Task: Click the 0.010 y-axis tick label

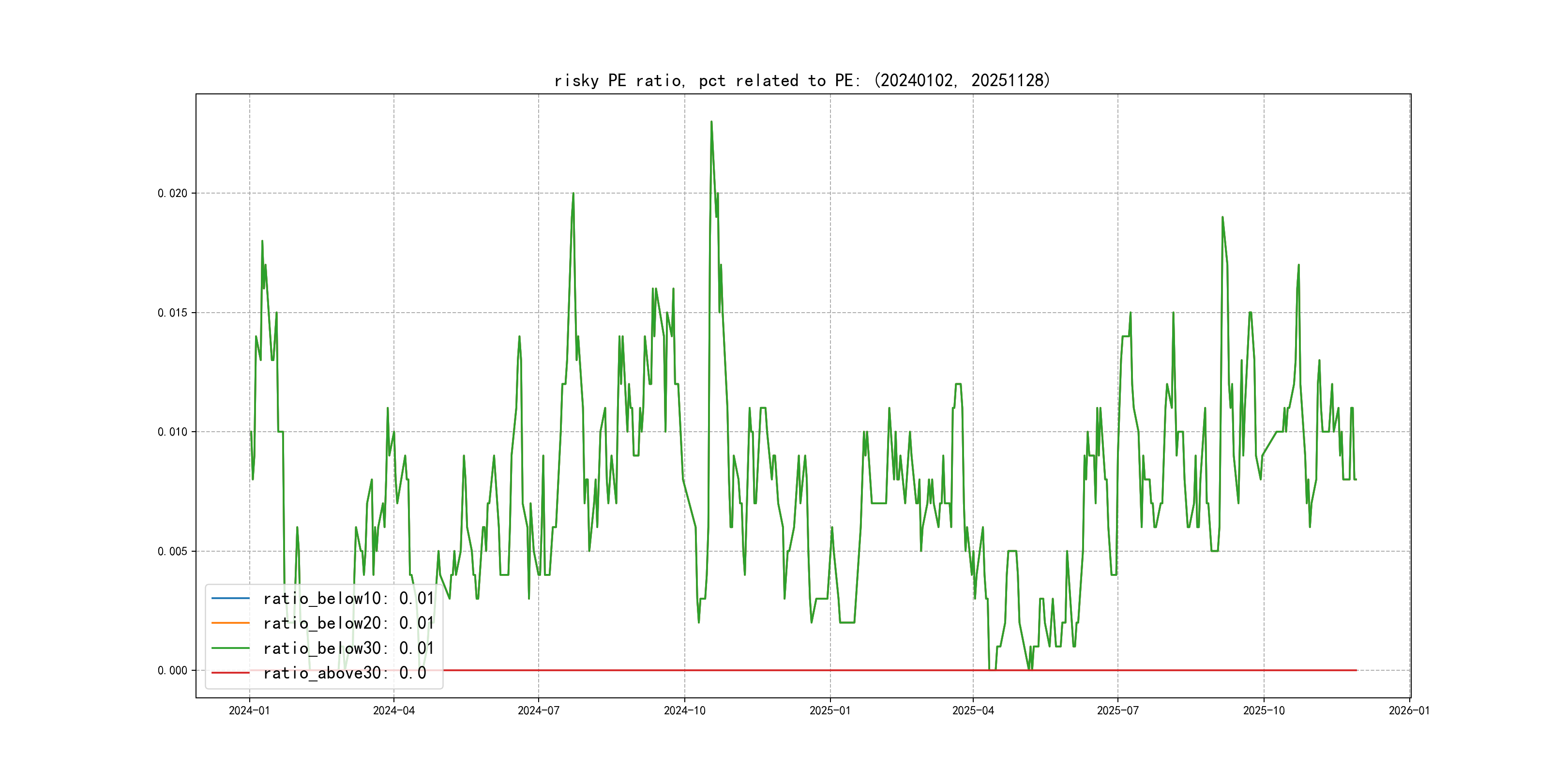Action: point(172,432)
